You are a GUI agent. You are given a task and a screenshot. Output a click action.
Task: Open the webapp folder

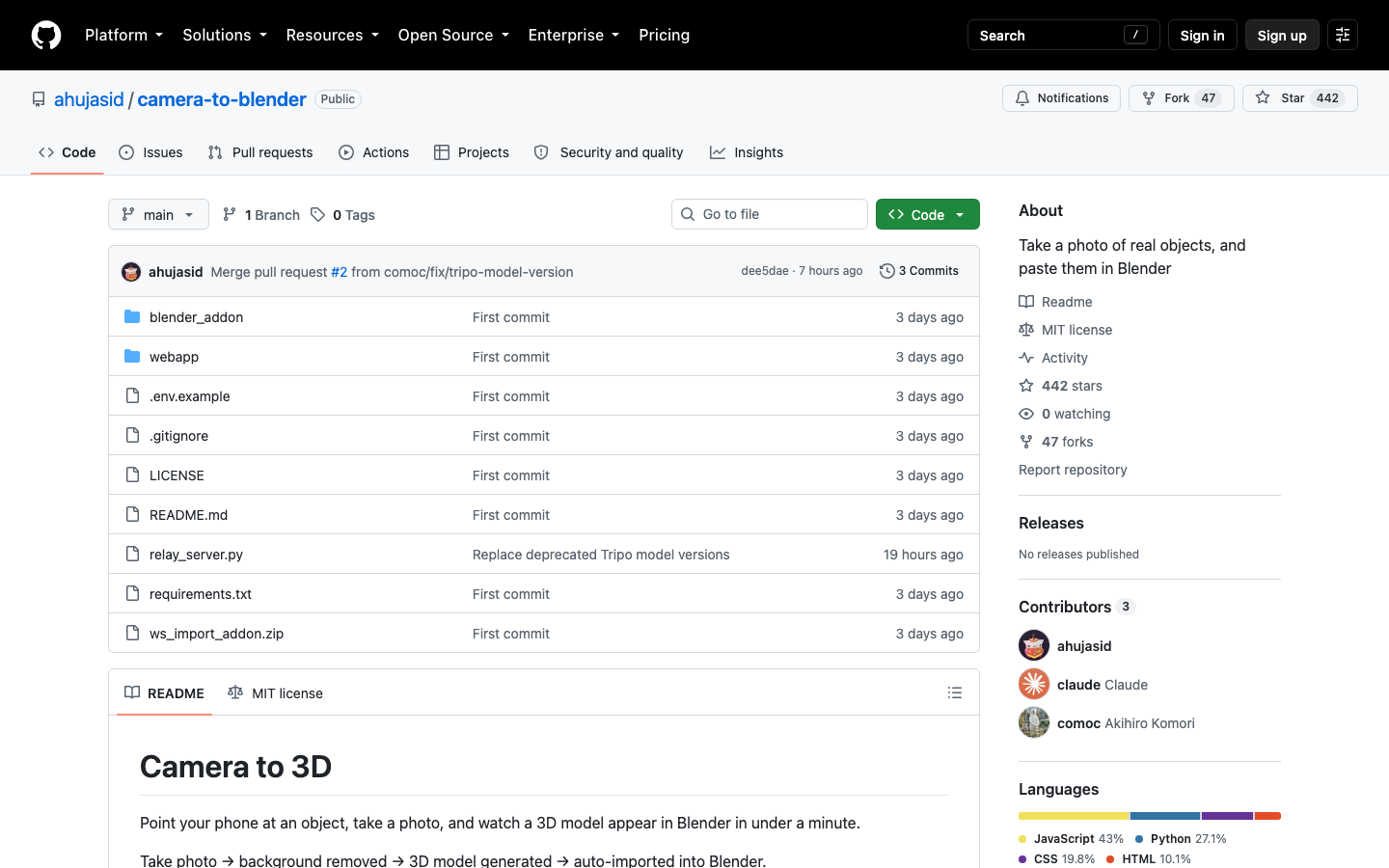tap(174, 357)
